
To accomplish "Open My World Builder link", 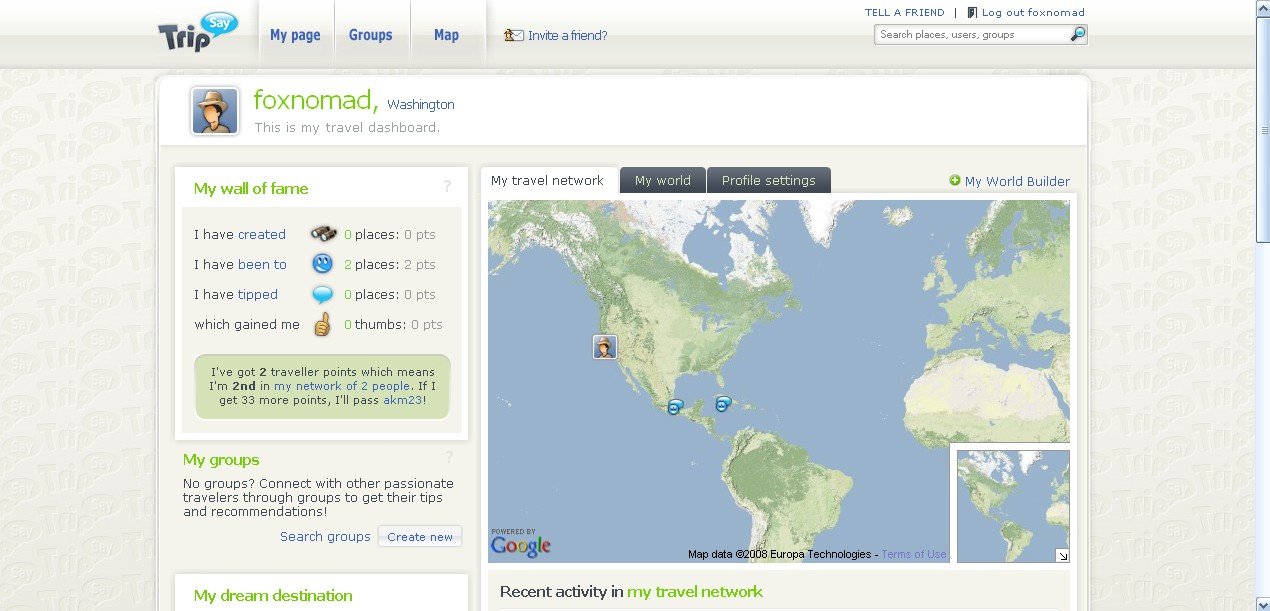I will coord(1017,181).
